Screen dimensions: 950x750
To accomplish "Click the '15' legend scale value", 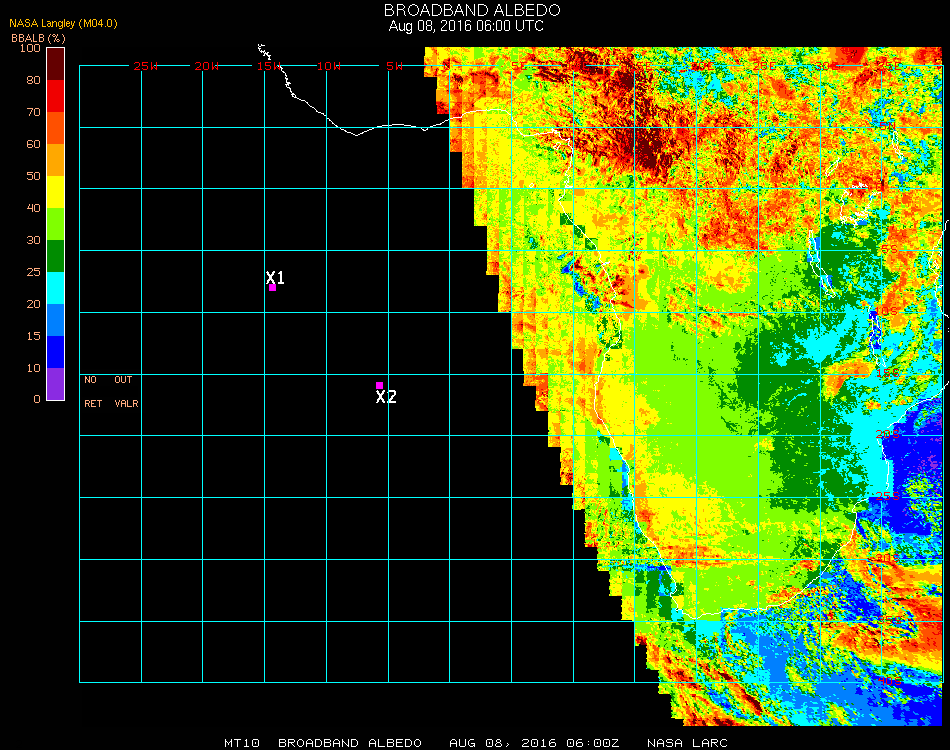I will coord(33,336).
